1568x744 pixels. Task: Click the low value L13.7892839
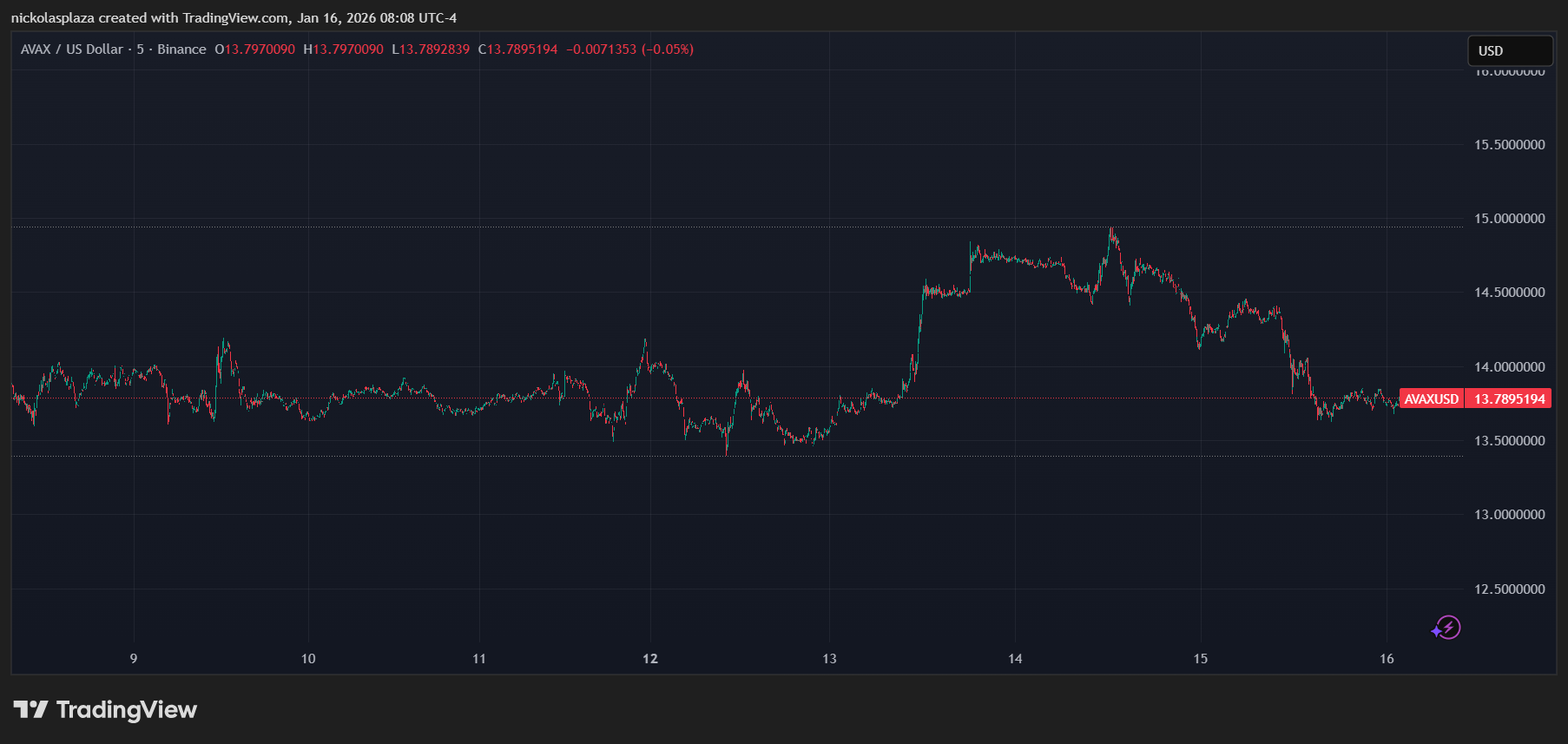click(431, 49)
